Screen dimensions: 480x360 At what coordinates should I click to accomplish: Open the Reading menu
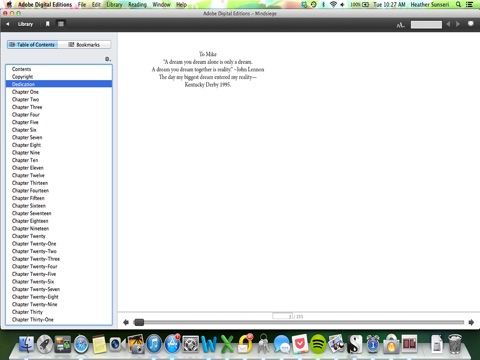click(137, 5)
